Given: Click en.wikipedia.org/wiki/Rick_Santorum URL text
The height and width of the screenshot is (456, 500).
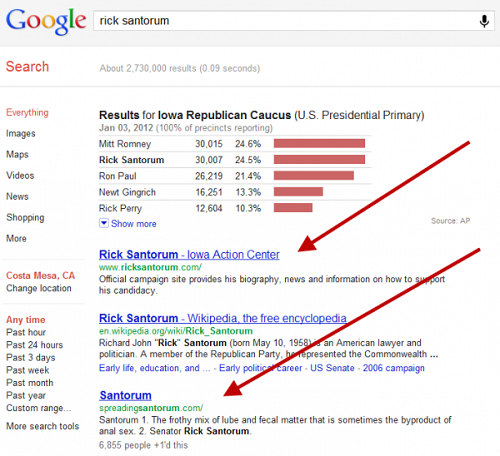Looking at the screenshot, I should 176,331.
